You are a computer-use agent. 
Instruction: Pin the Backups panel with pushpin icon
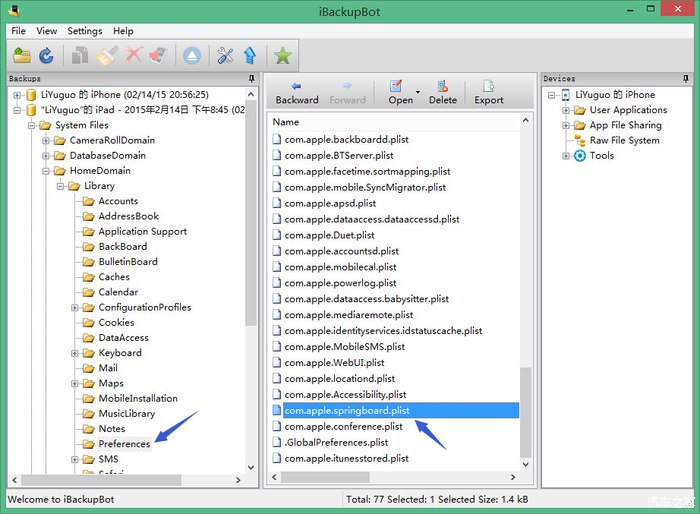[252, 78]
